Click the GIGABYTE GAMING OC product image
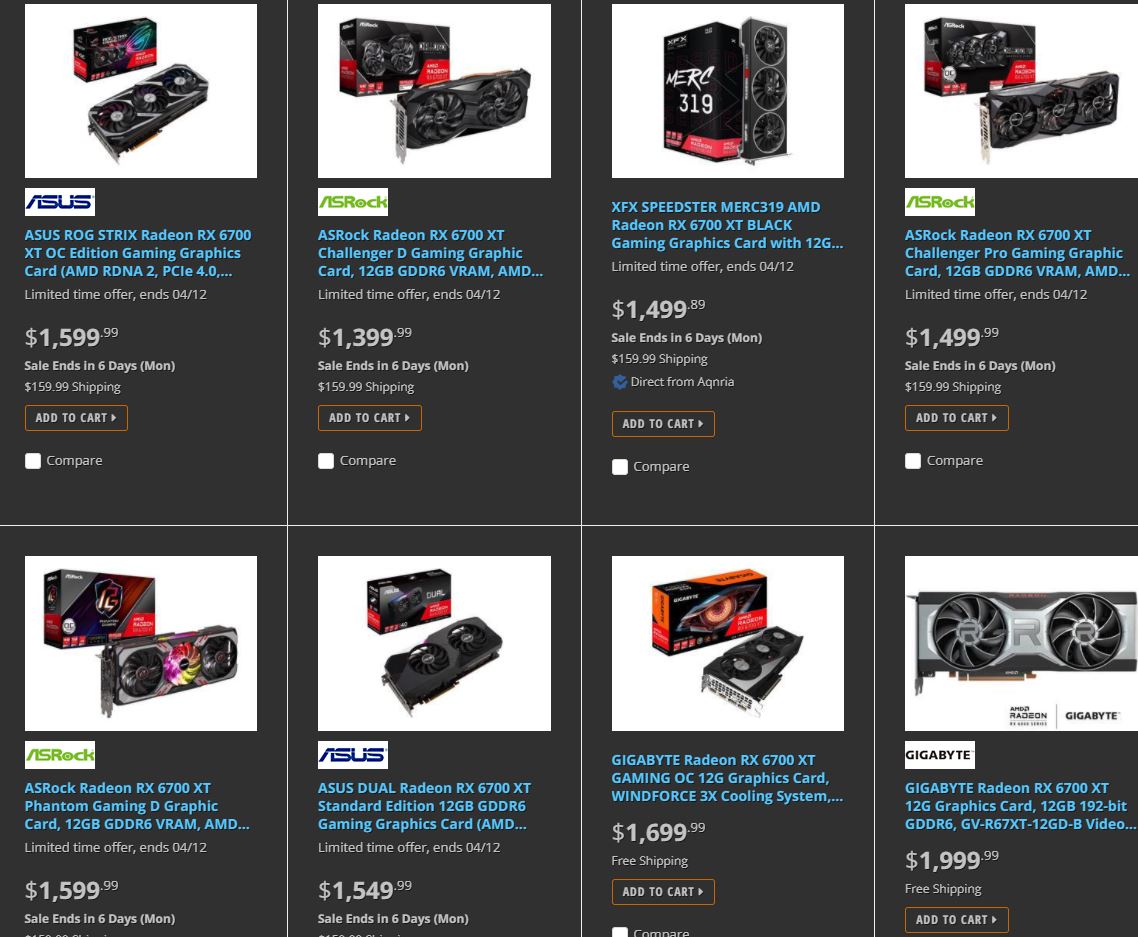Image resolution: width=1138 pixels, height=937 pixels. coord(727,643)
